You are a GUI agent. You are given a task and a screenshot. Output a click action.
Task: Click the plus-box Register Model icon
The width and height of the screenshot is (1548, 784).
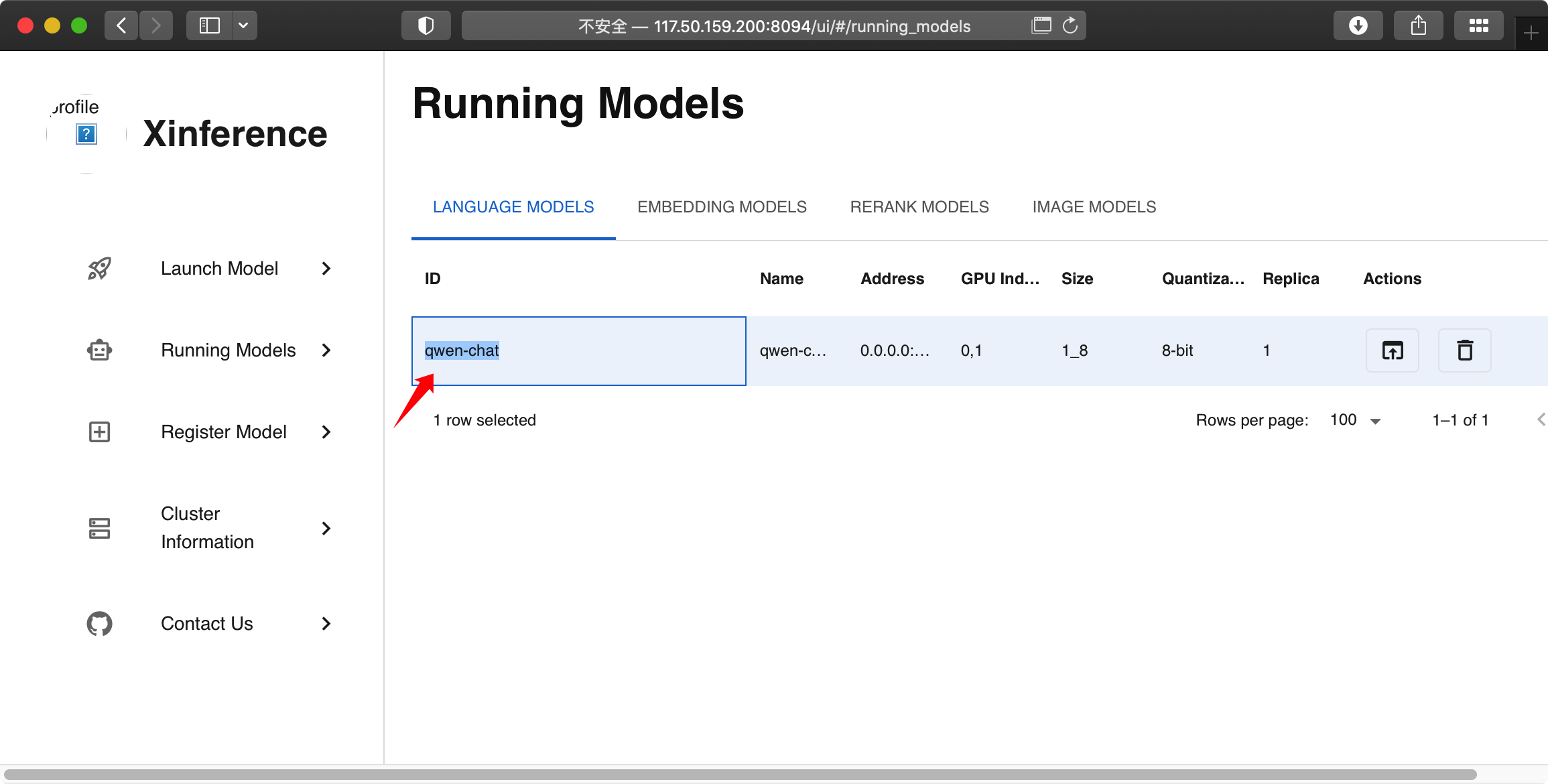[x=99, y=432]
